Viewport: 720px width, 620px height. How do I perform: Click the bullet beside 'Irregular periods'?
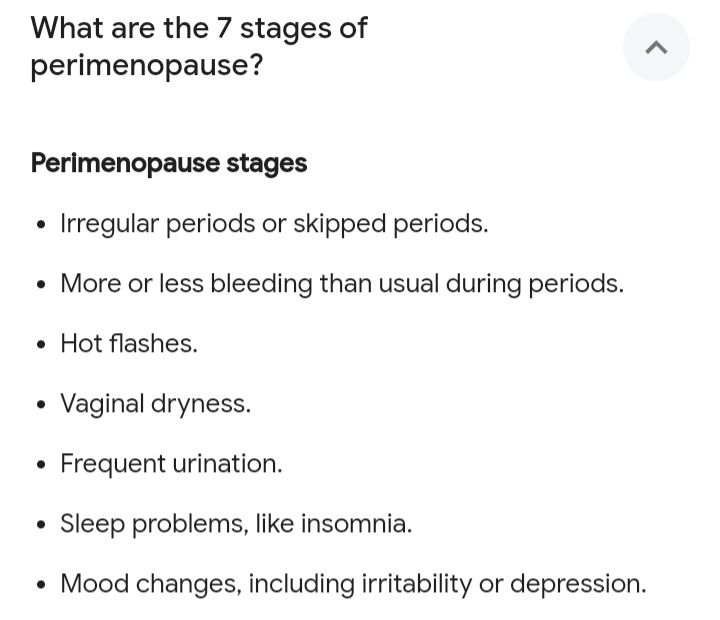pyautogui.click(x=40, y=225)
